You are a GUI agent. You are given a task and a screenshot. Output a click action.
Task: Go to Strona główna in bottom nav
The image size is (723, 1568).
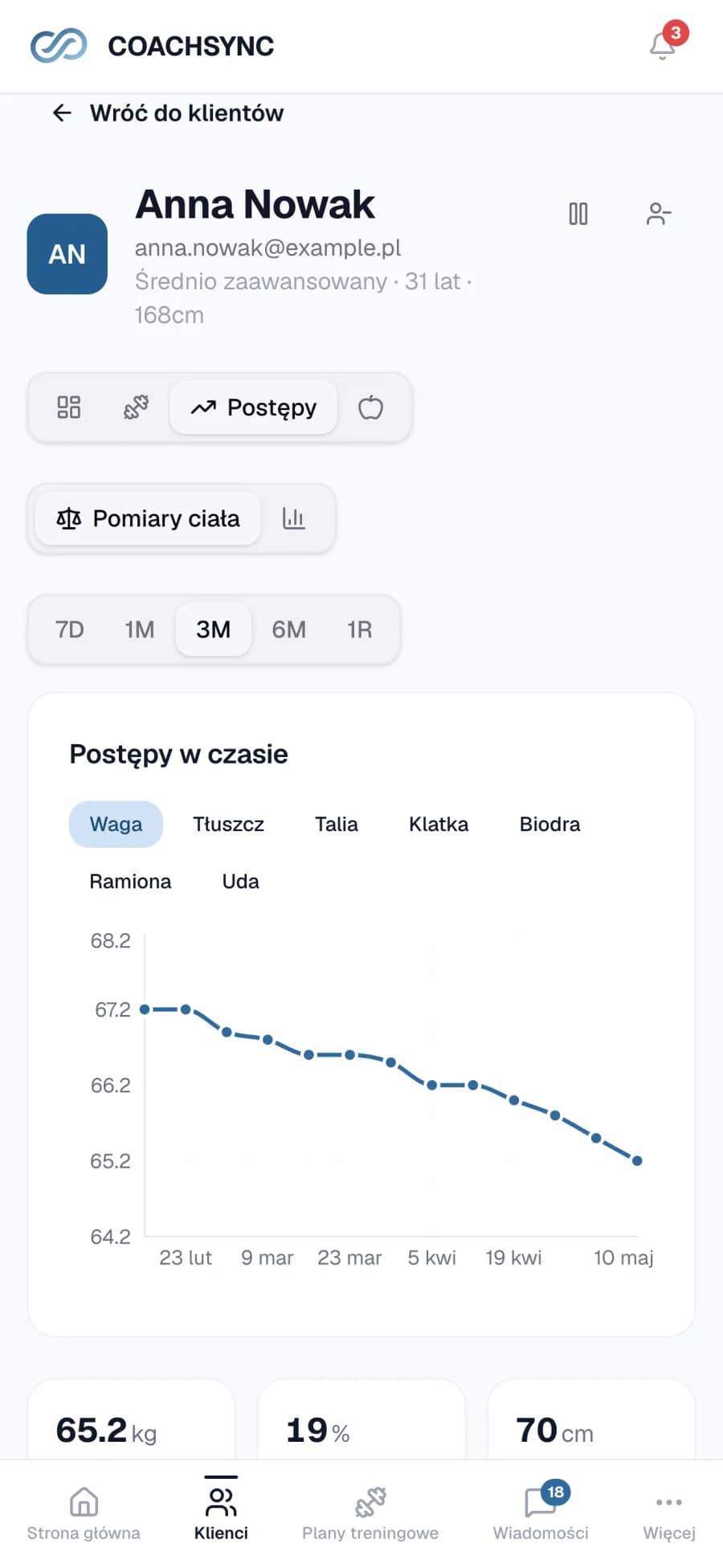(x=84, y=1513)
